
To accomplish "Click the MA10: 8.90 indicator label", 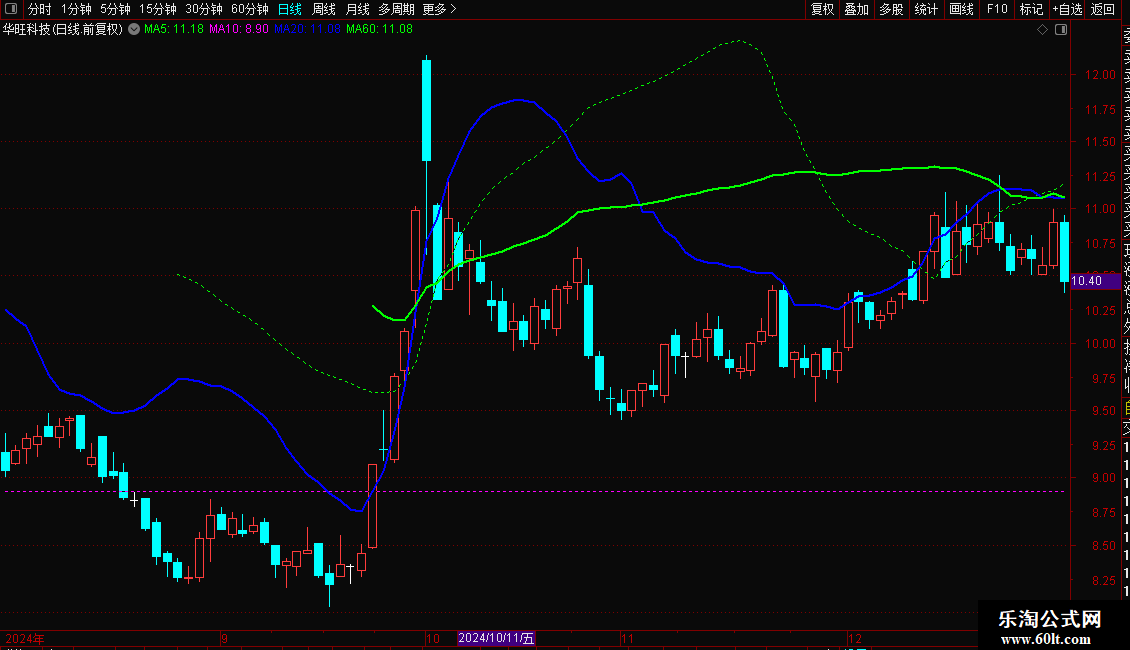I will coord(239,30).
